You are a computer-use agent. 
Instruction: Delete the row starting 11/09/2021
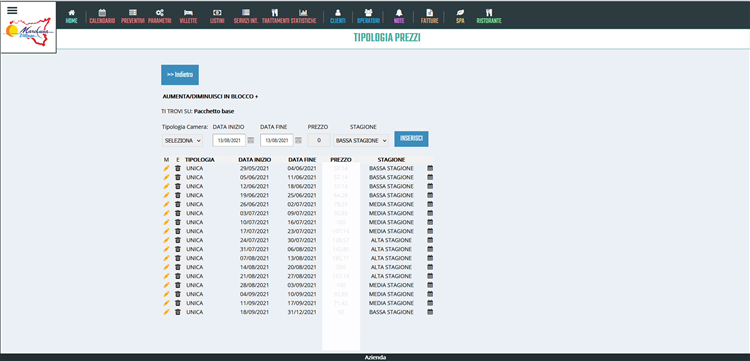[177, 303]
